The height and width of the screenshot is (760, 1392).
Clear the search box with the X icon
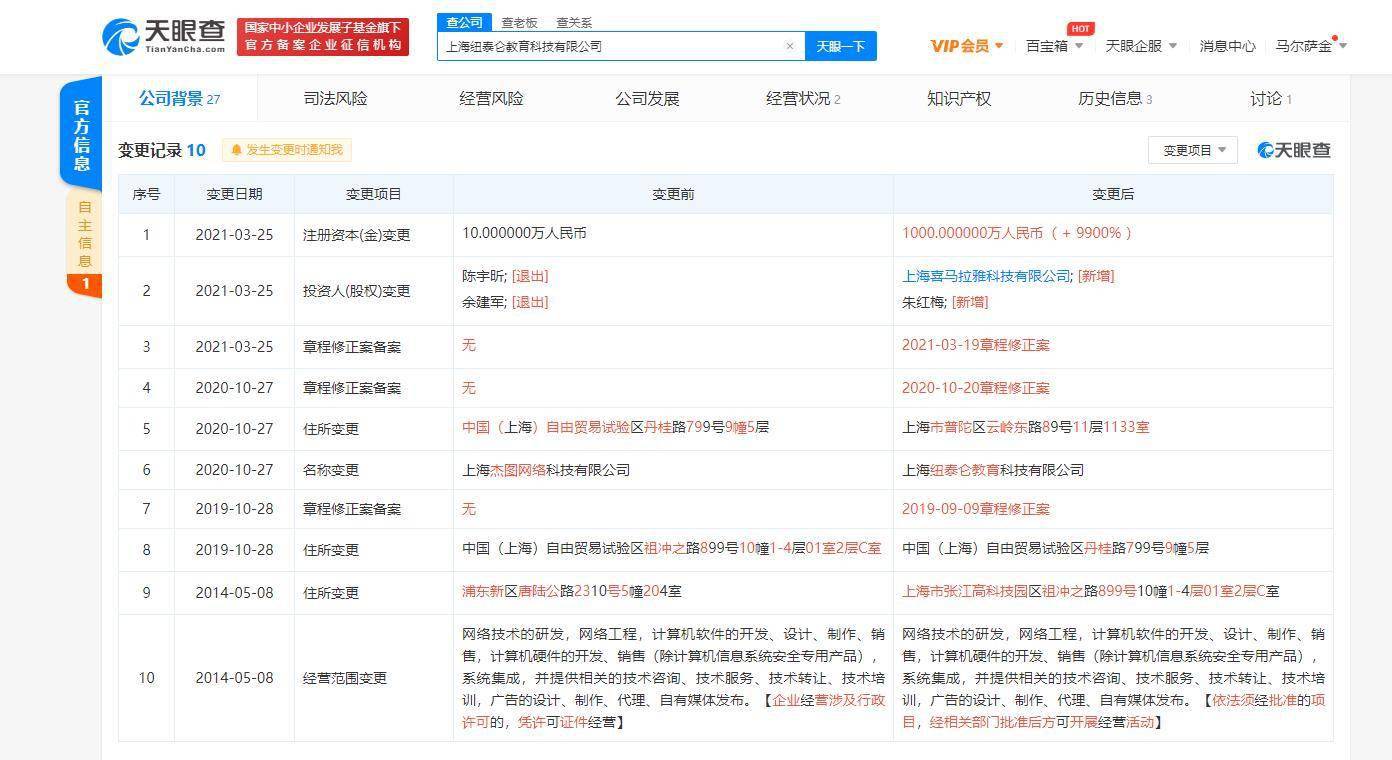[789, 46]
